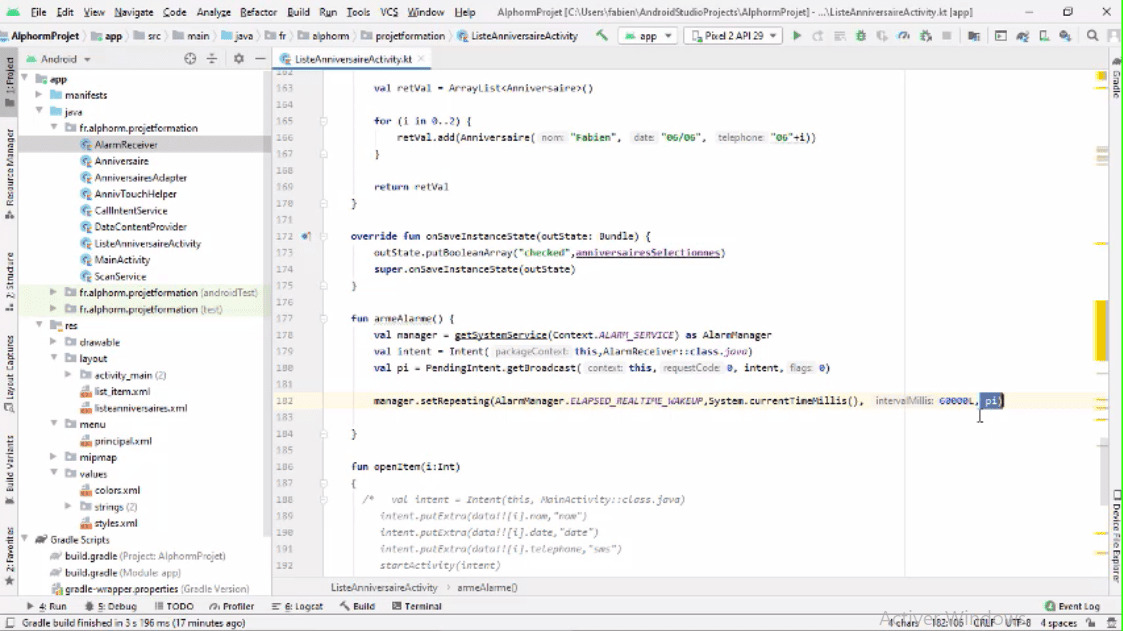Open the Pixel 2 API 29 device dropdown

733,33
